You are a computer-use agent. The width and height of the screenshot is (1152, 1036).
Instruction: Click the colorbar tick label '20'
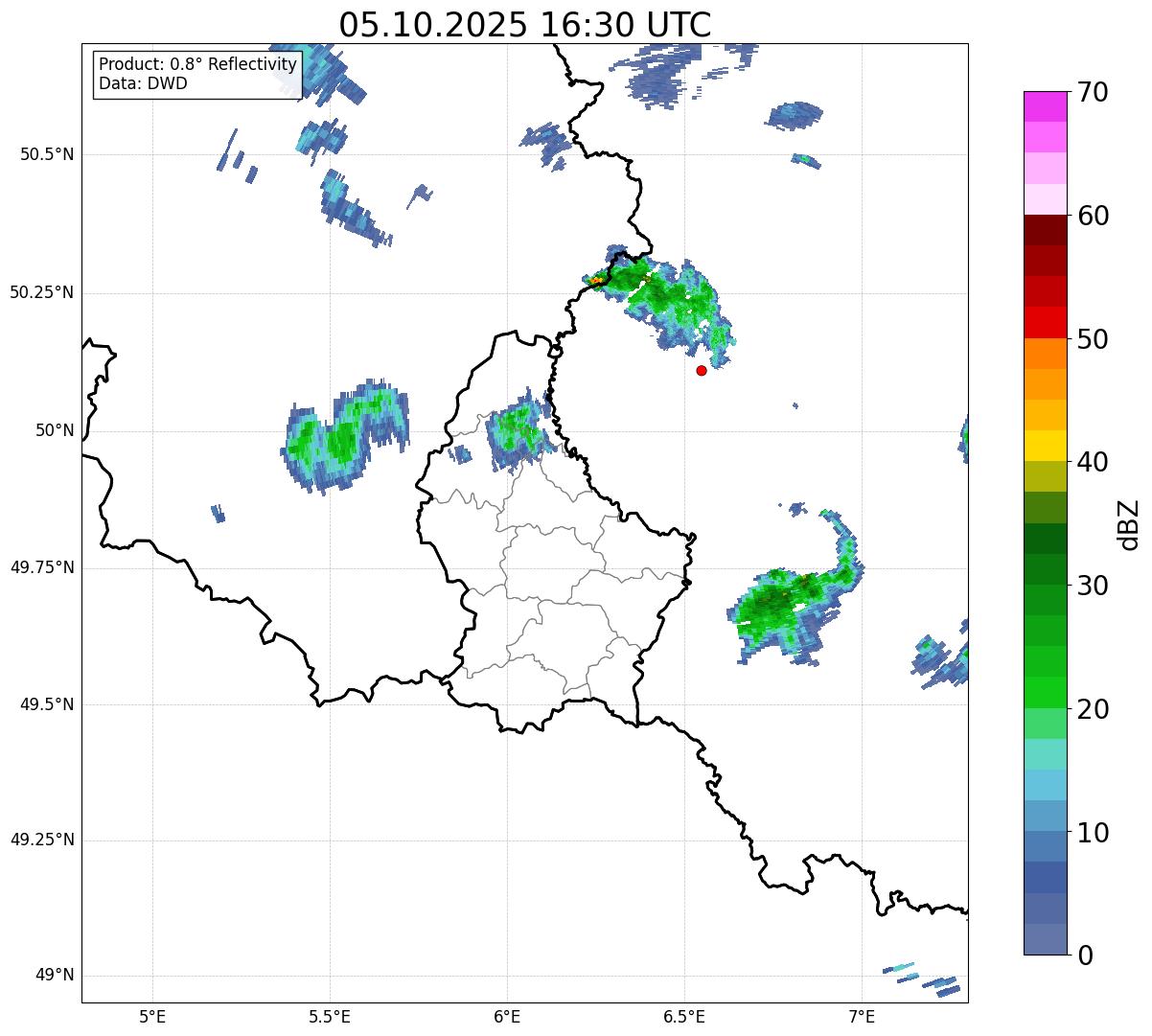click(x=1093, y=709)
